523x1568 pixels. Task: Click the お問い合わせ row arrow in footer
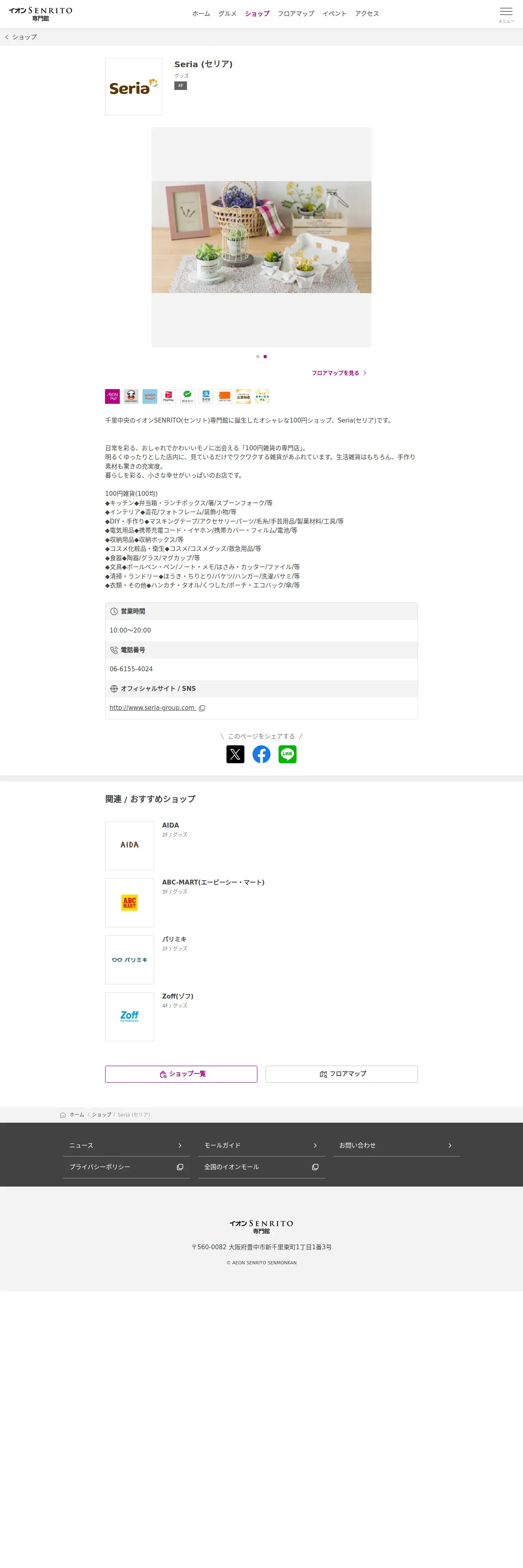click(x=450, y=1145)
